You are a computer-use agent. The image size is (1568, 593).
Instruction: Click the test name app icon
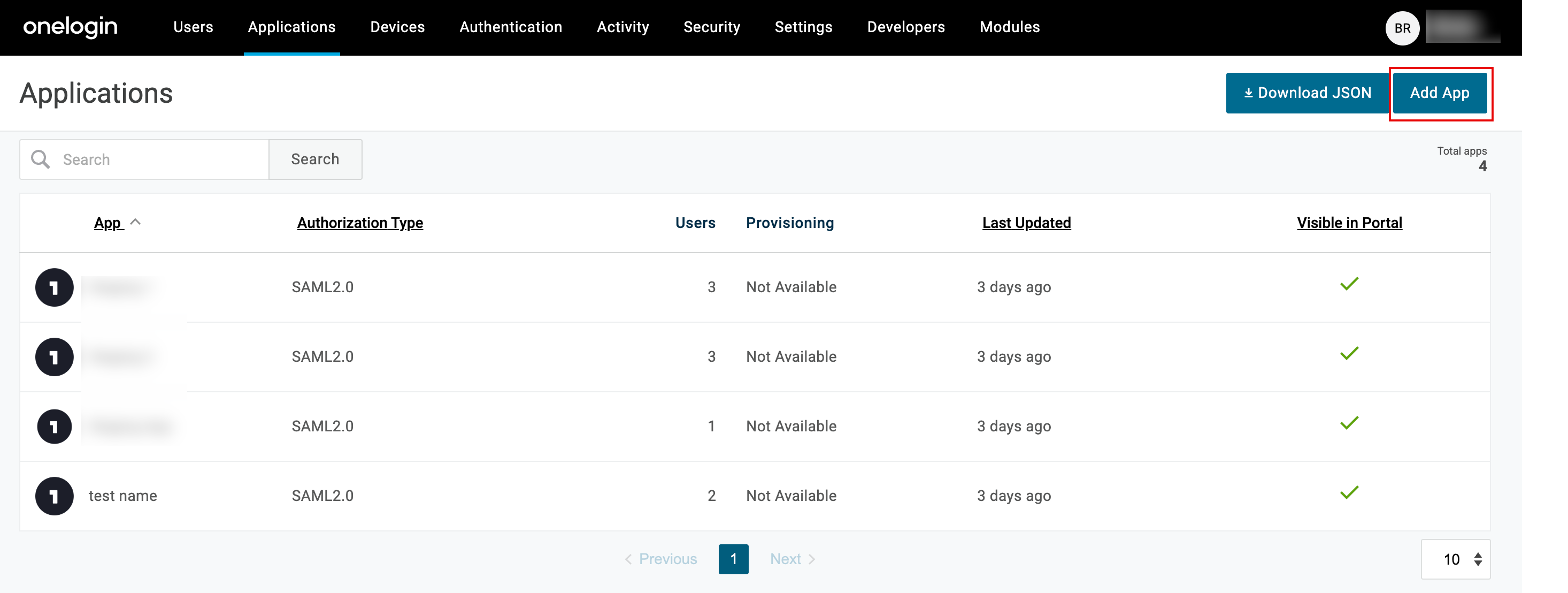tap(54, 496)
